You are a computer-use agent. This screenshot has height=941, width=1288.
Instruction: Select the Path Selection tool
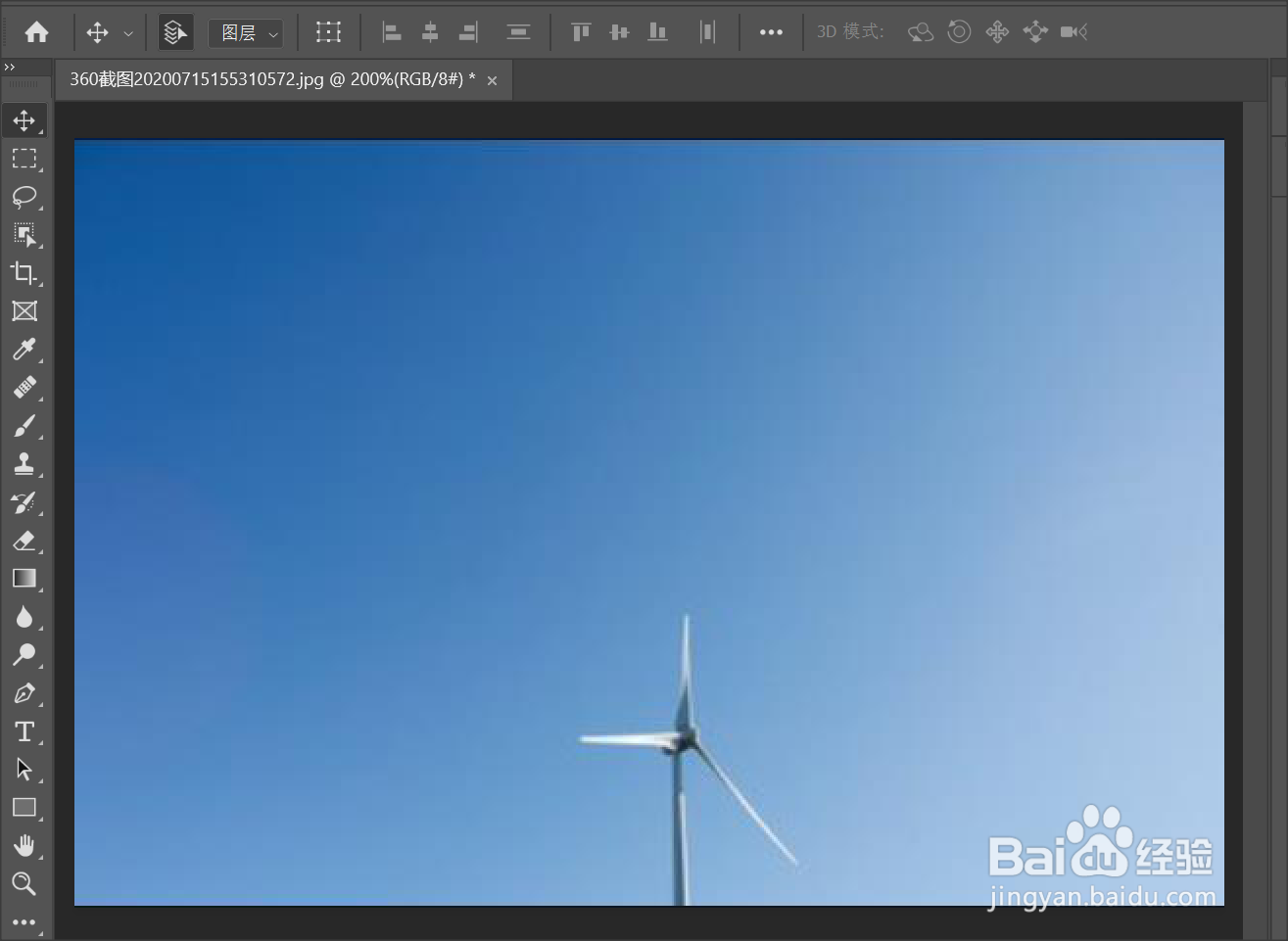pos(24,770)
